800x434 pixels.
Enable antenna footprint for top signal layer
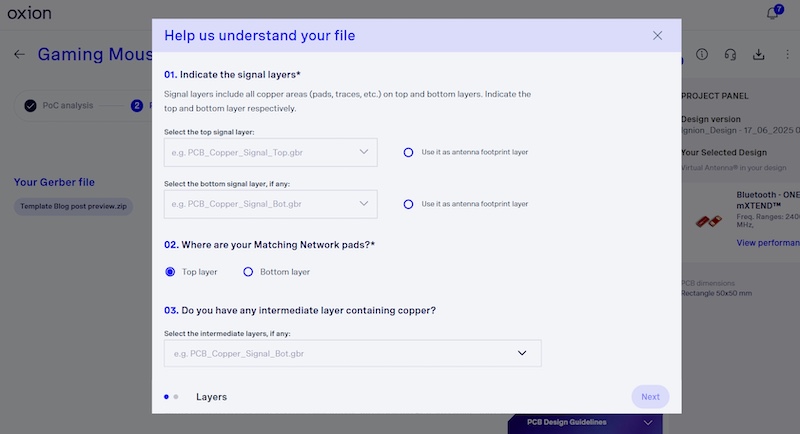pyautogui.click(x=408, y=152)
